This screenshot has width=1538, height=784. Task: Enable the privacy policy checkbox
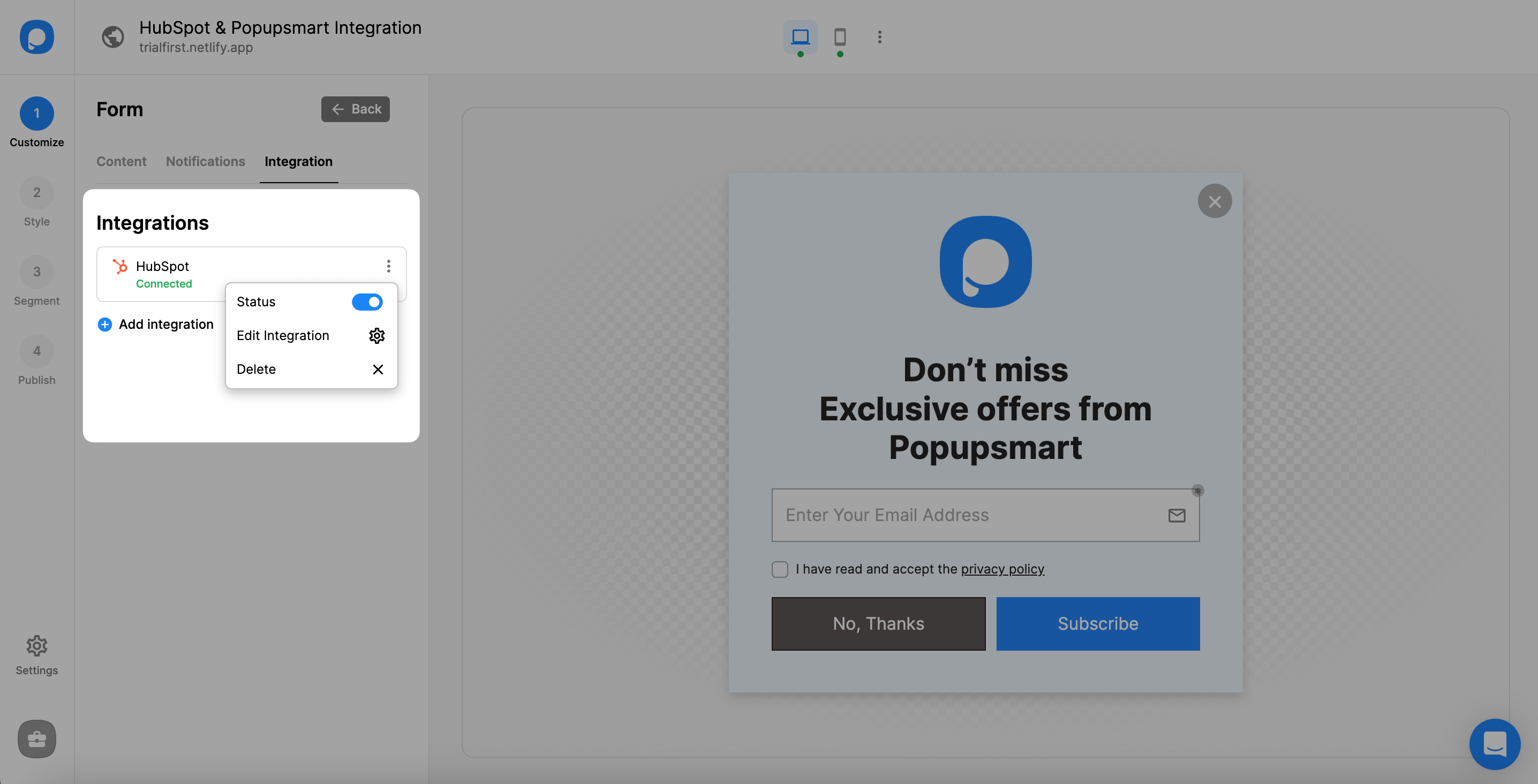779,568
